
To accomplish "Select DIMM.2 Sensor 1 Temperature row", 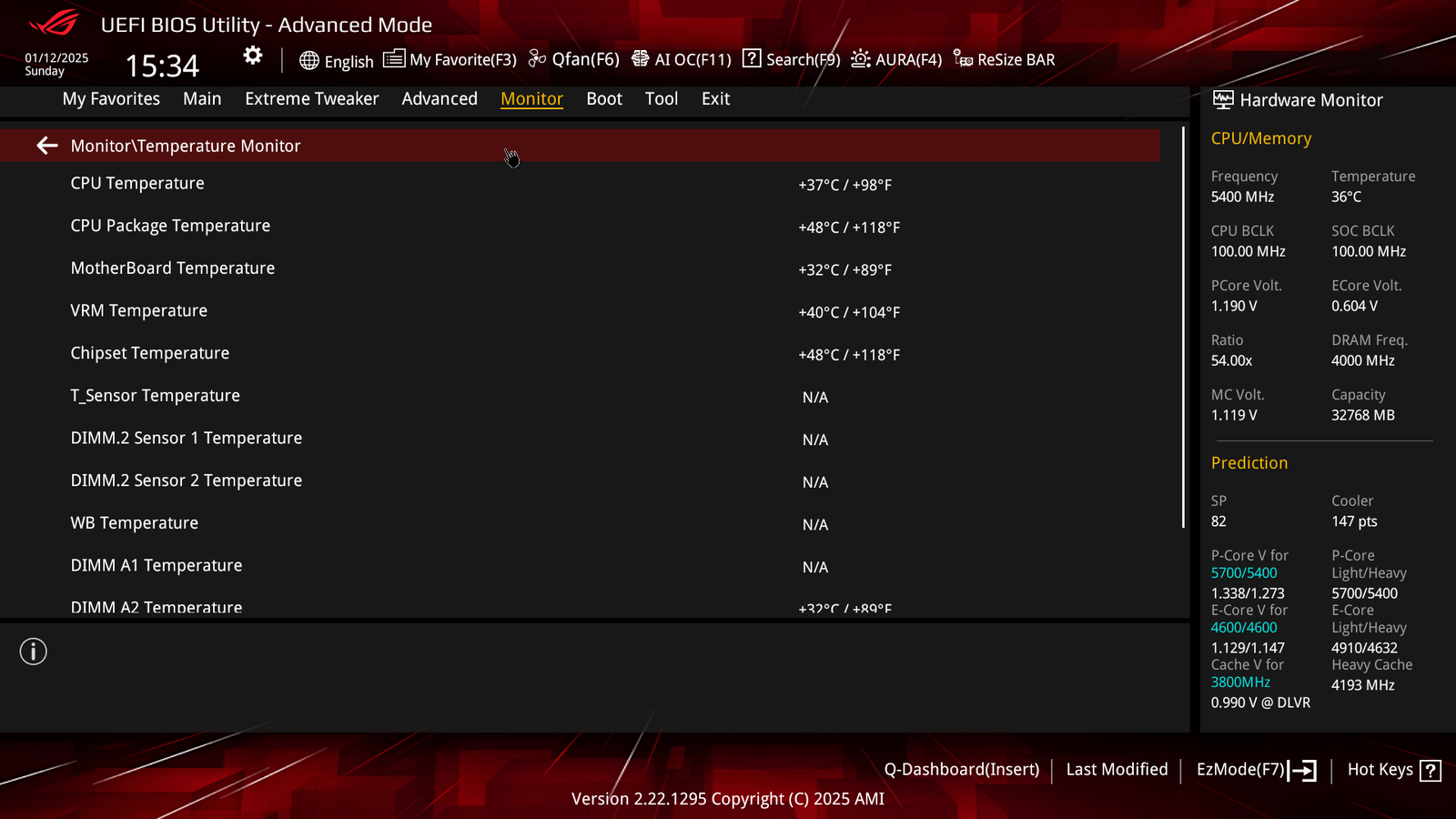I will click(x=580, y=439).
